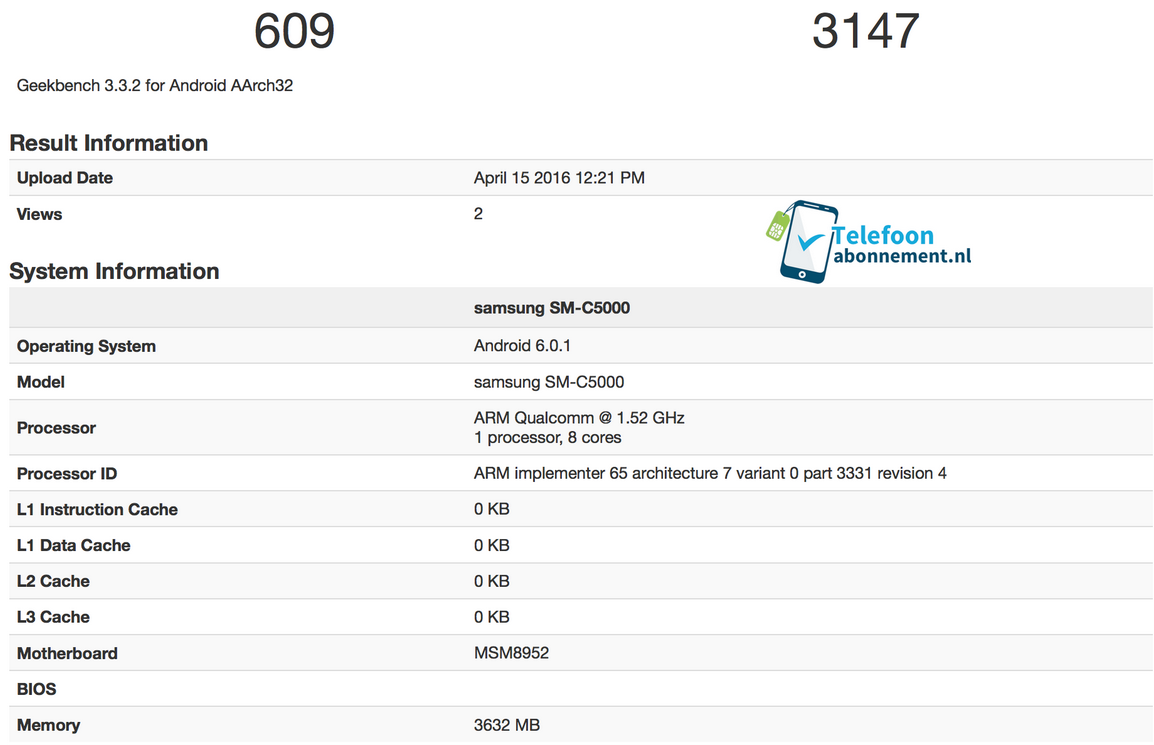The image size is (1154, 745).
Task: Click the L1 Data Cache label
Action: [x=74, y=545]
